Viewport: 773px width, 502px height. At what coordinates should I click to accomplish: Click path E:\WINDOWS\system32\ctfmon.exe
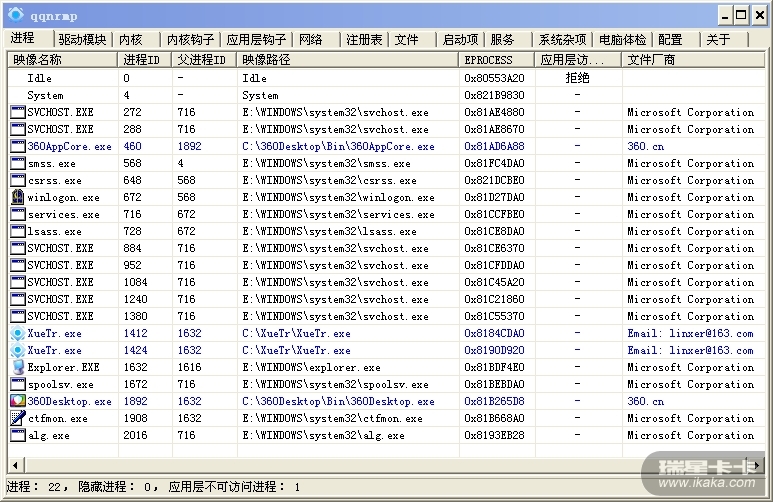coord(332,419)
